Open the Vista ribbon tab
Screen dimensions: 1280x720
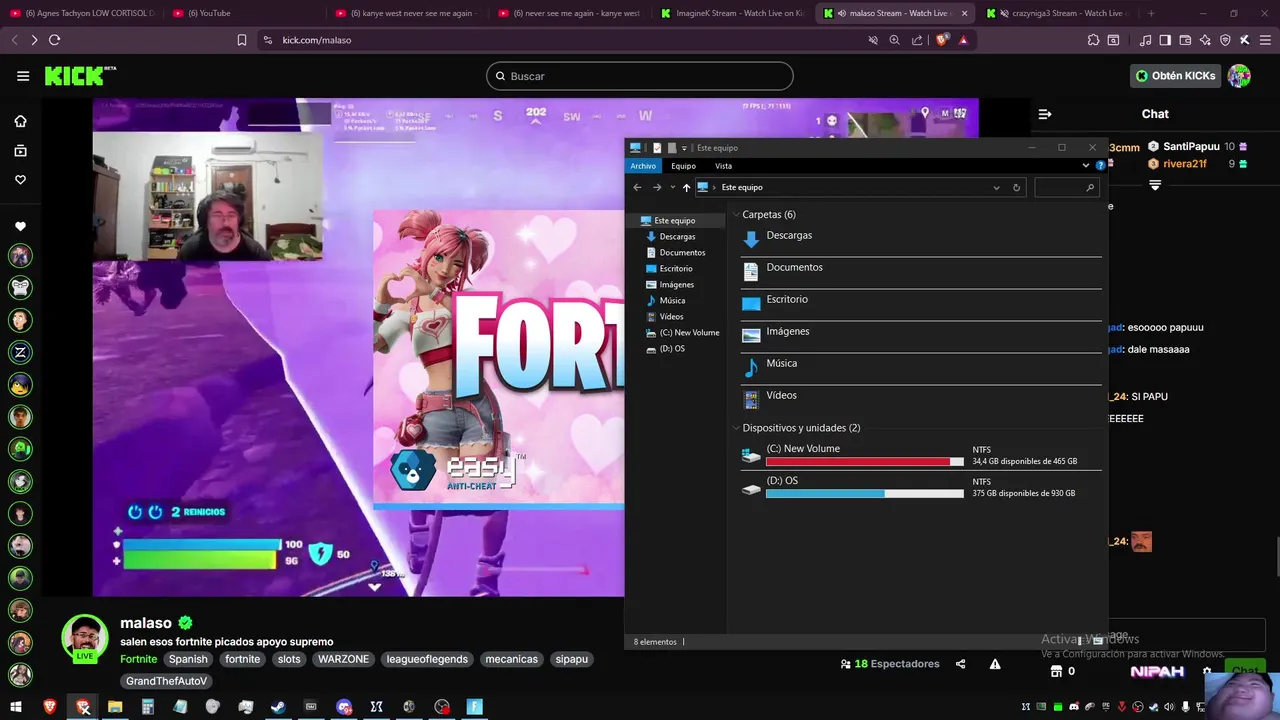point(723,166)
